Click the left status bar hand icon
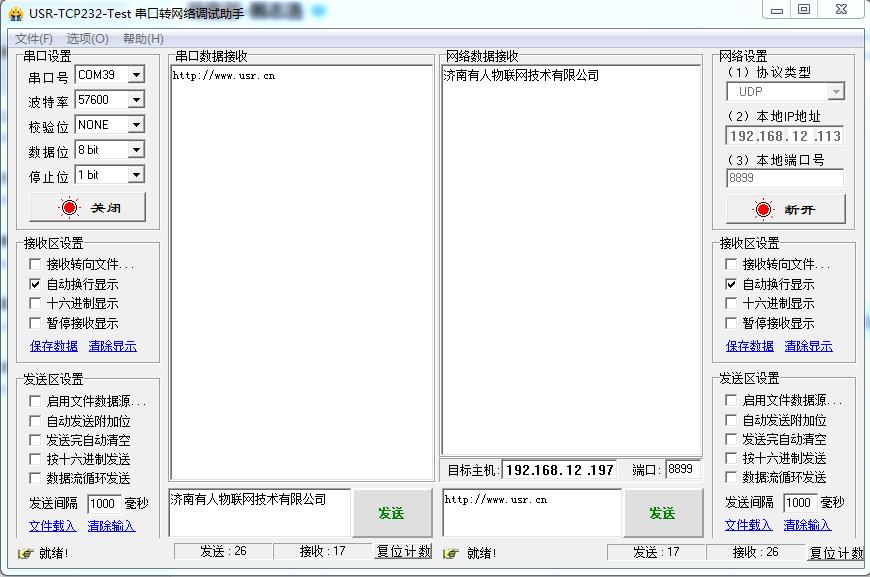Viewport: 870px width, 577px height. (x=25, y=553)
